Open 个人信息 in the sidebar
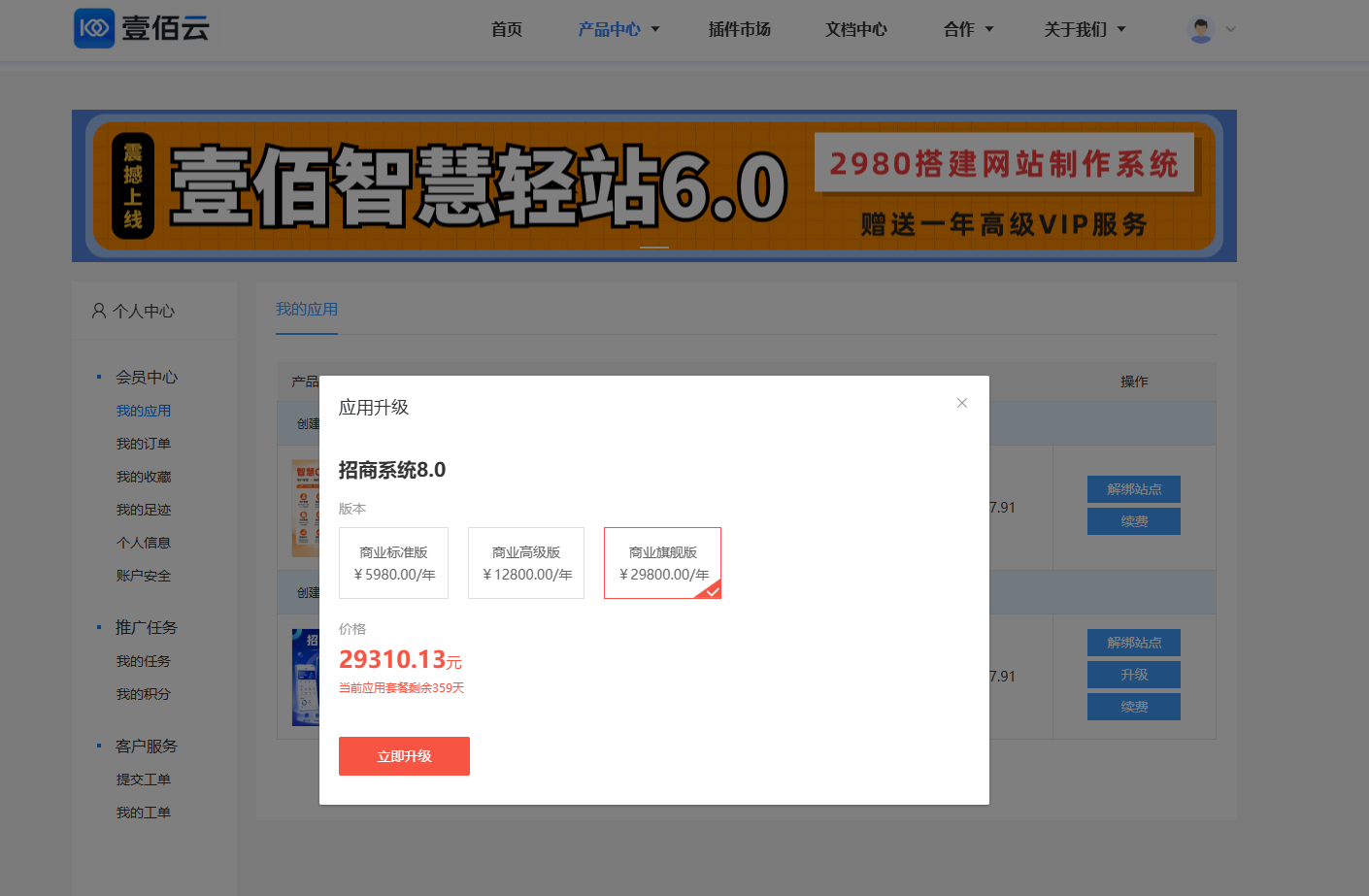 [144, 543]
